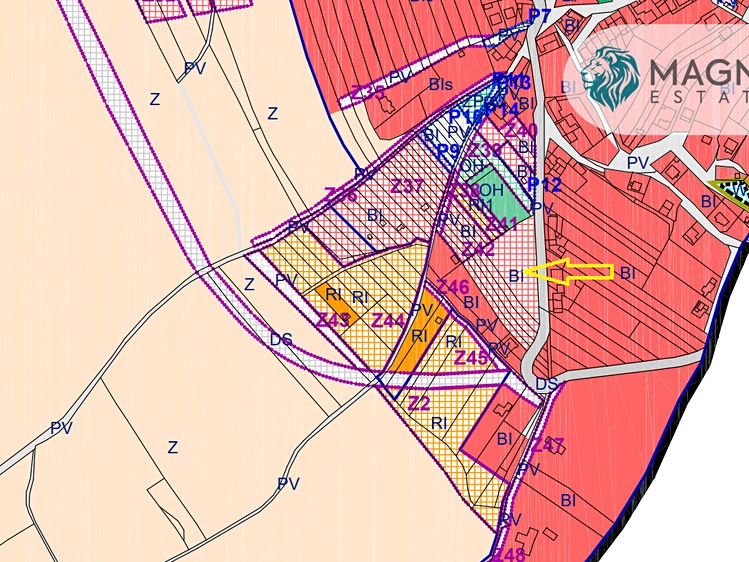
Task: Select the blue P12 label
Action: click(x=544, y=184)
